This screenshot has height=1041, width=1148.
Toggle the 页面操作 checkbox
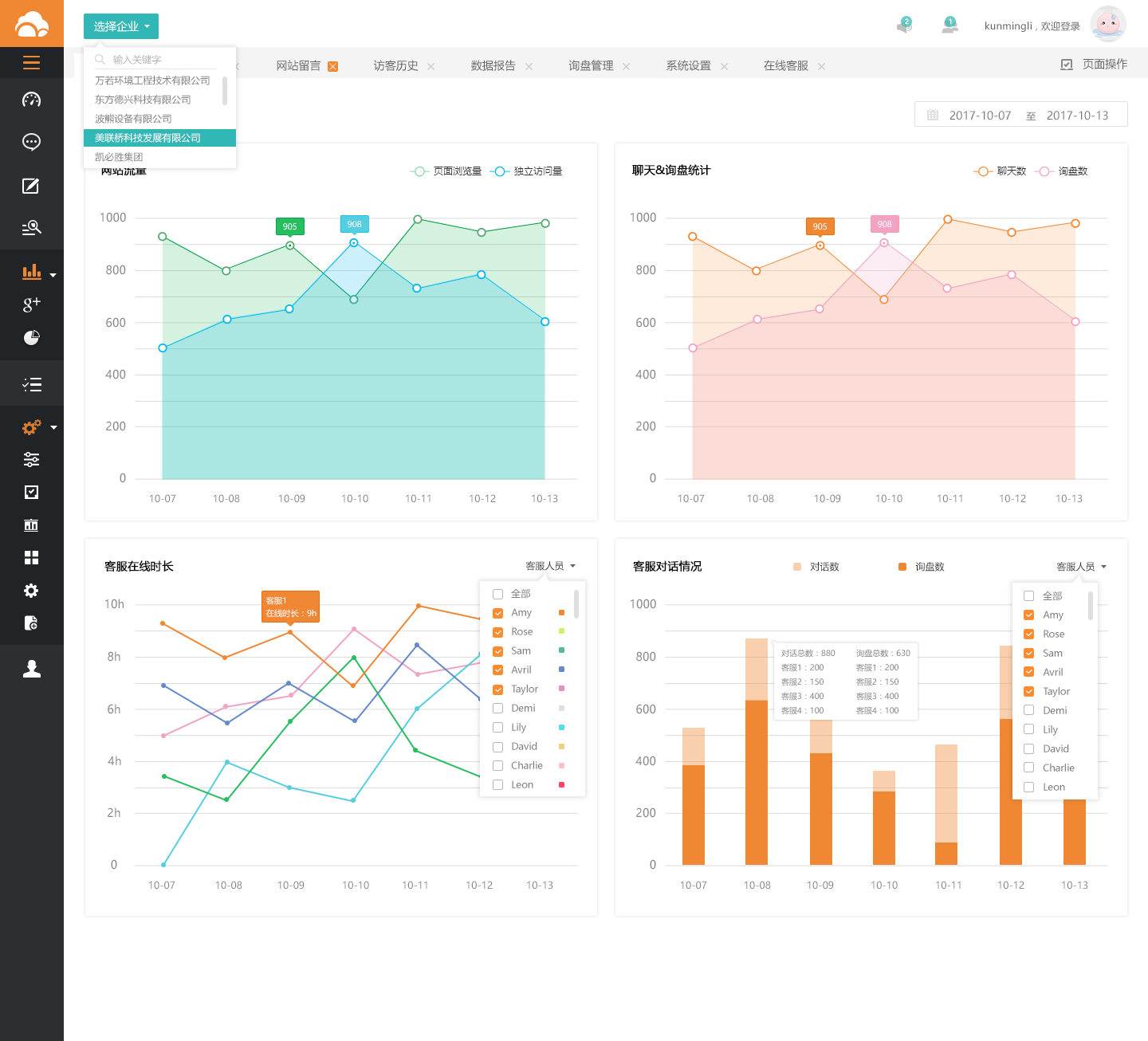1067,65
